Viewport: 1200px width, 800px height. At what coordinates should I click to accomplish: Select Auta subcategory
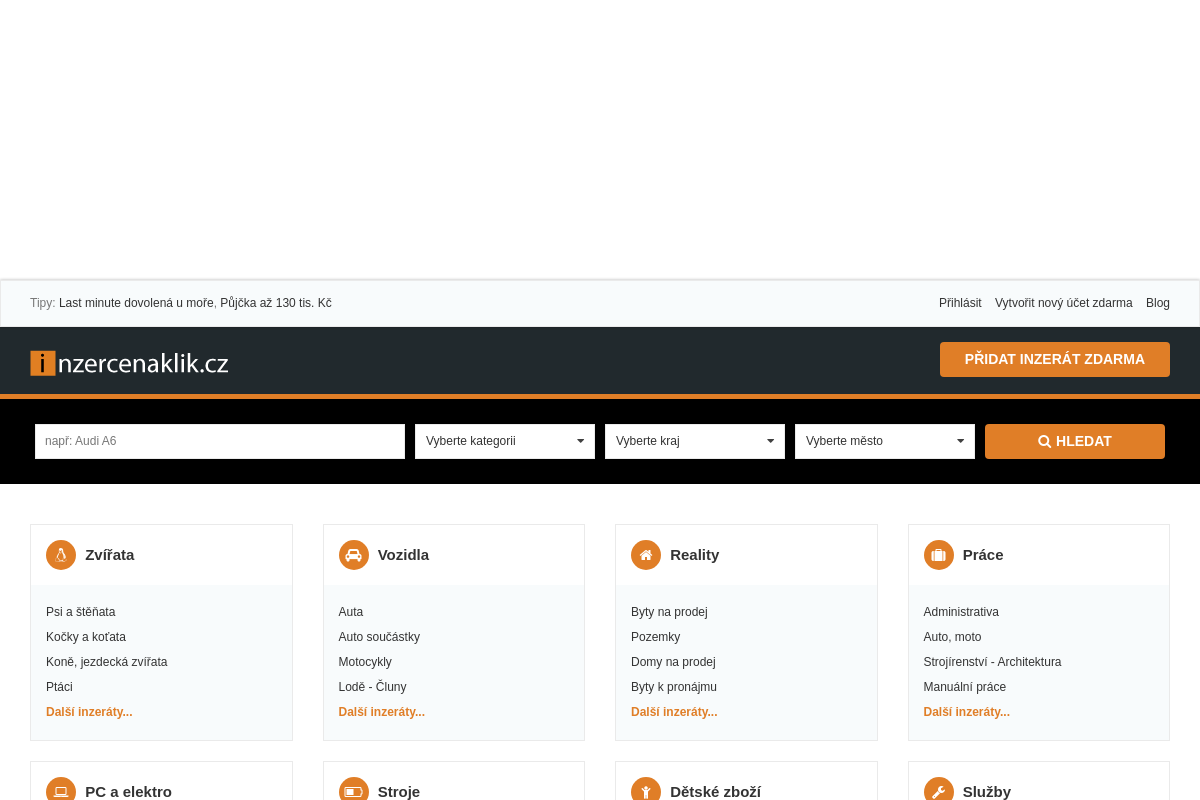[351, 612]
